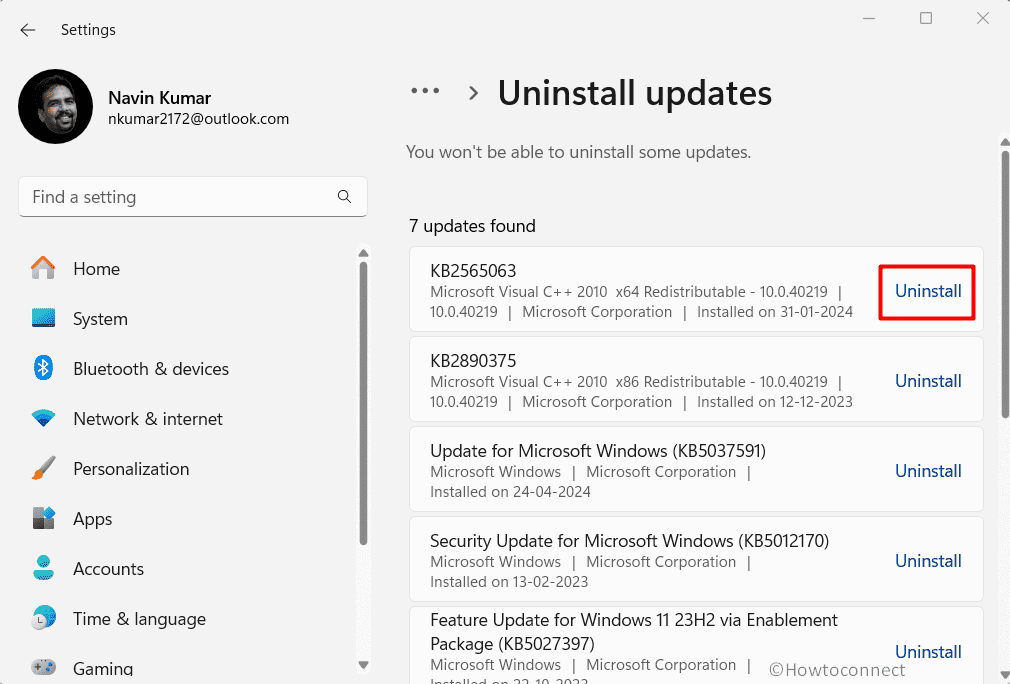Click the Accounts person icon
The height and width of the screenshot is (684, 1010).
43,568
